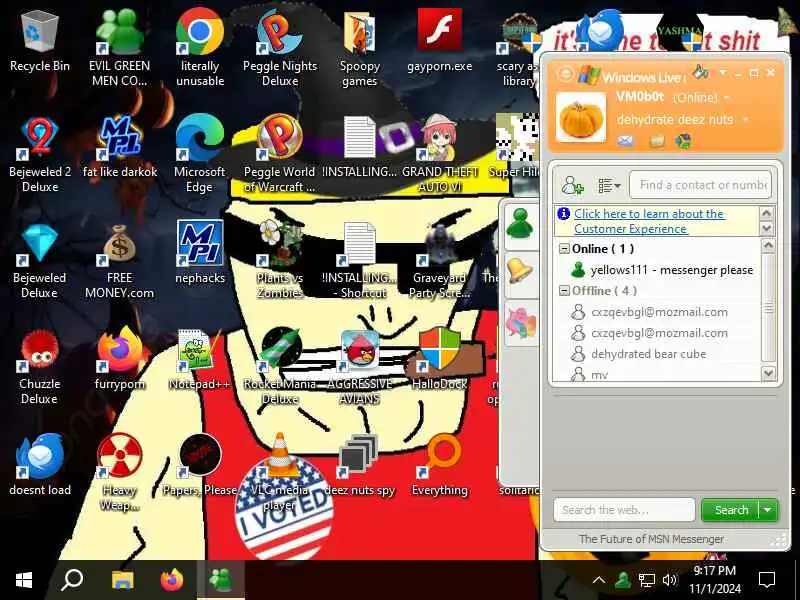Open the Graveyard Party screensaver shortcut
Image resolution: width=800 pixels, height=600 pixels.
(440, 260)
